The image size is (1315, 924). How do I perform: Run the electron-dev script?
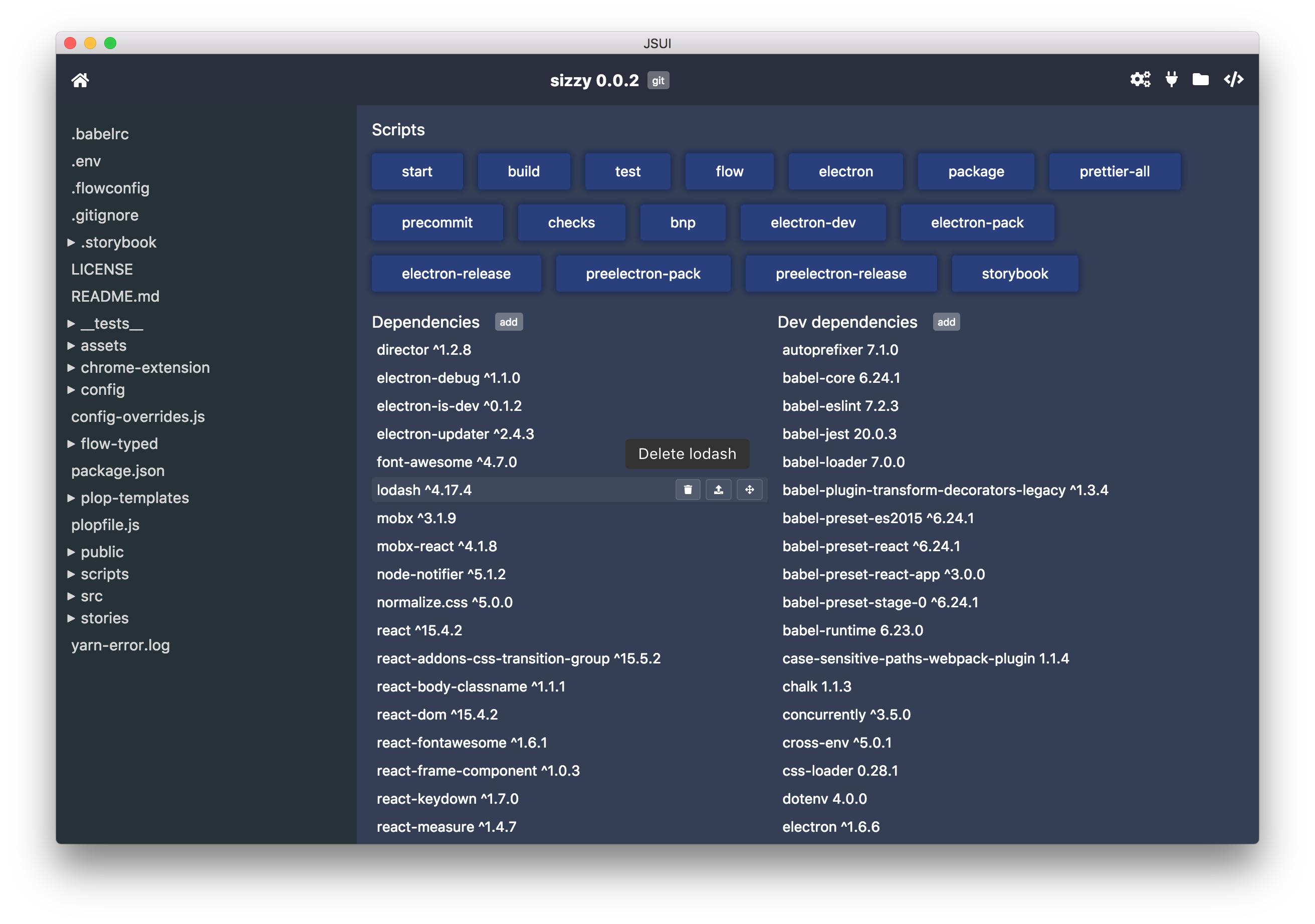coord(813,222)
